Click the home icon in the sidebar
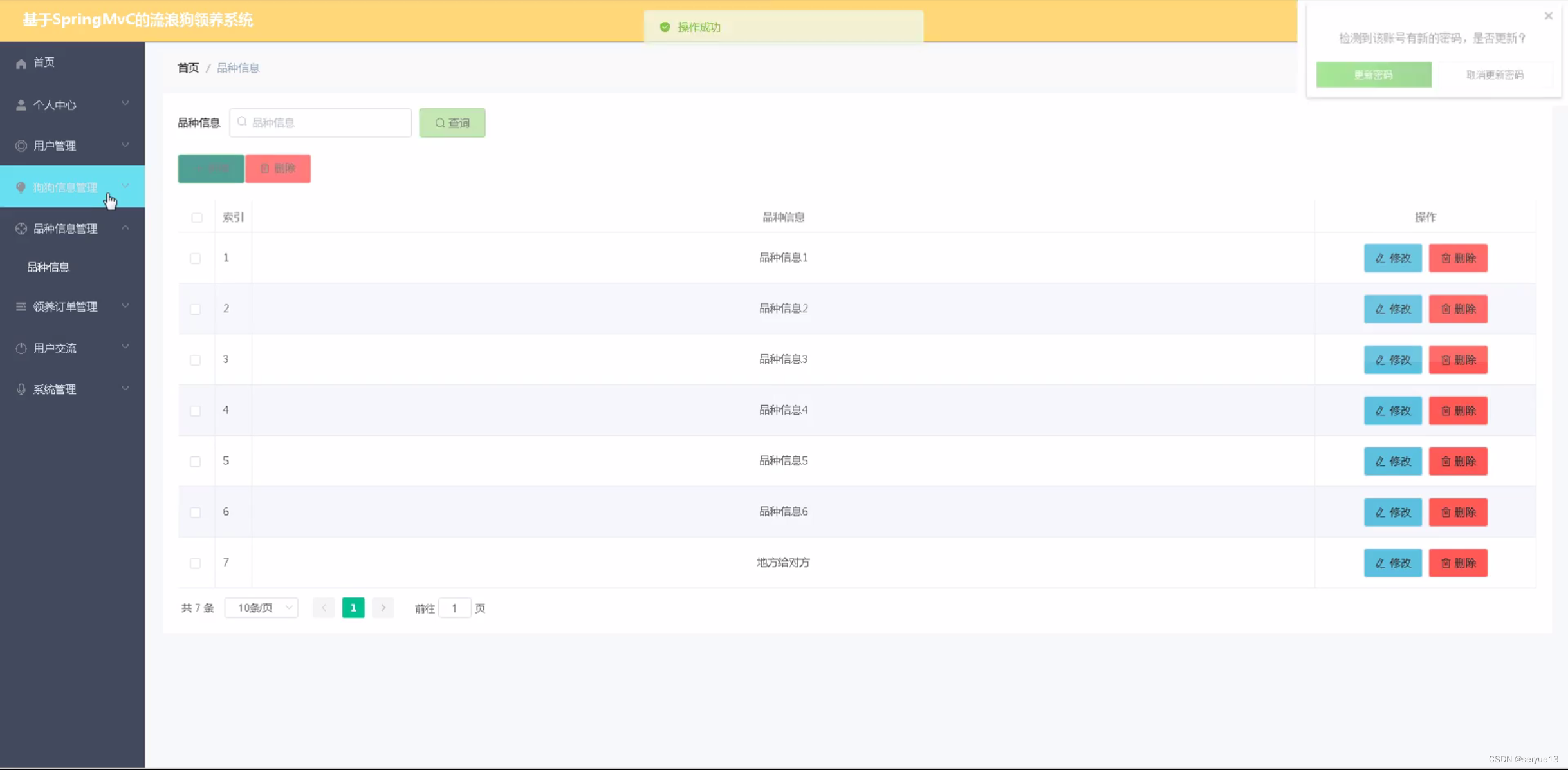The image size is (1568, 770). click(x=21, y=63)
